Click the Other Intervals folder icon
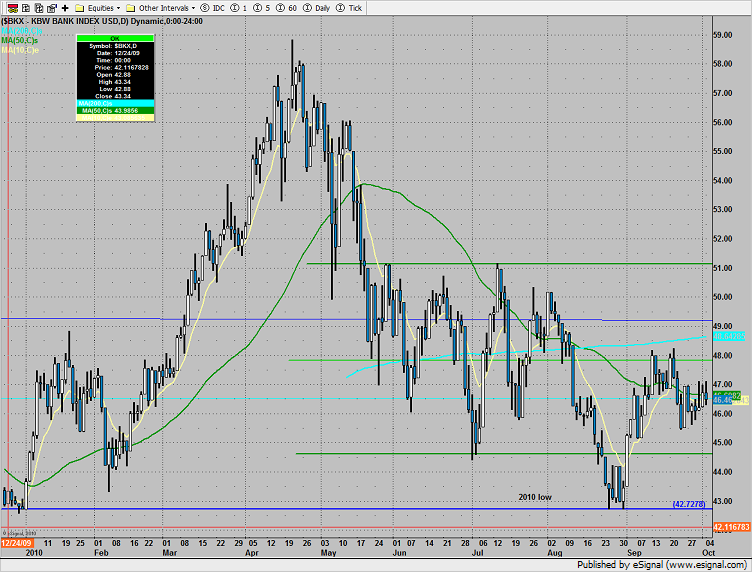Screen dimensions: 752x572 coord(131,7)
